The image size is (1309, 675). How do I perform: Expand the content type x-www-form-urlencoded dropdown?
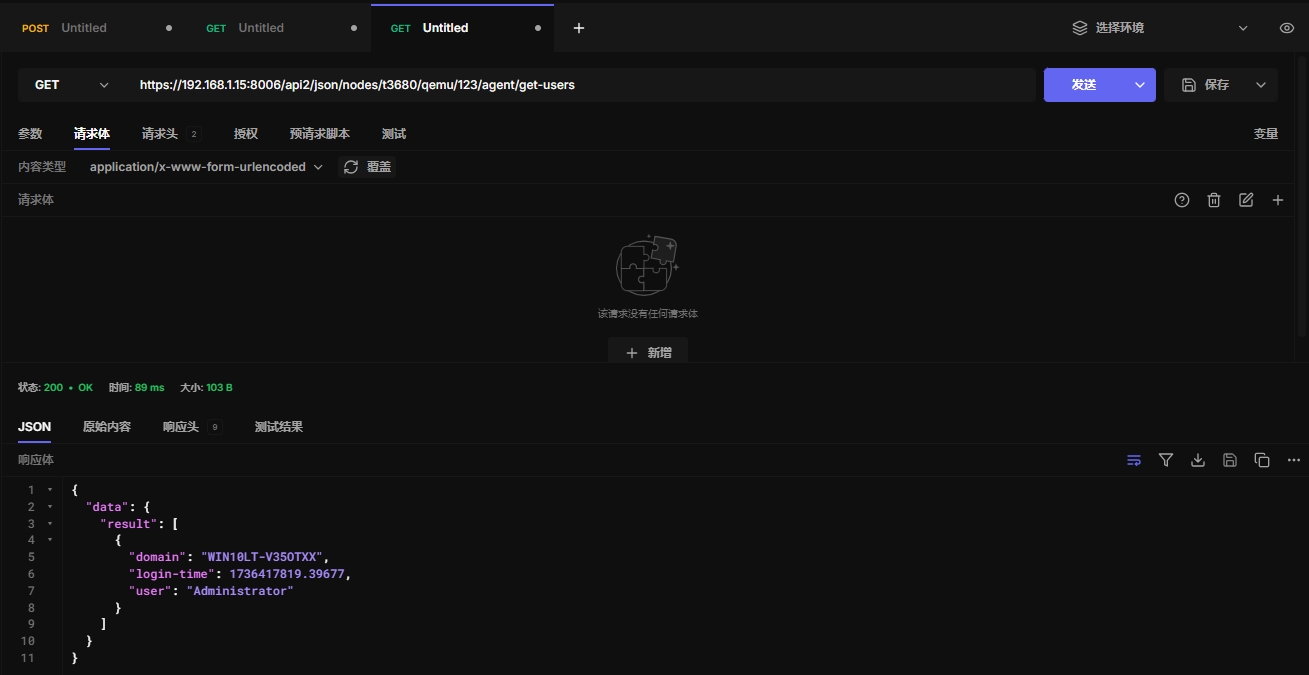tap(206, 167)
